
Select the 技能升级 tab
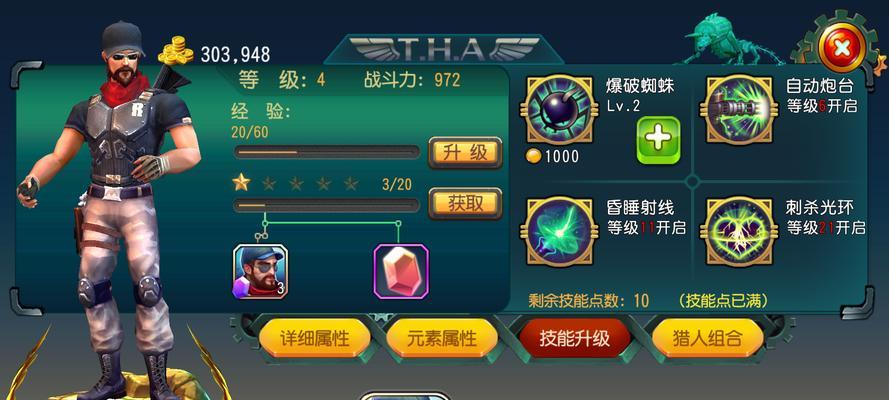pyautogui.click(x=574, y=339)
